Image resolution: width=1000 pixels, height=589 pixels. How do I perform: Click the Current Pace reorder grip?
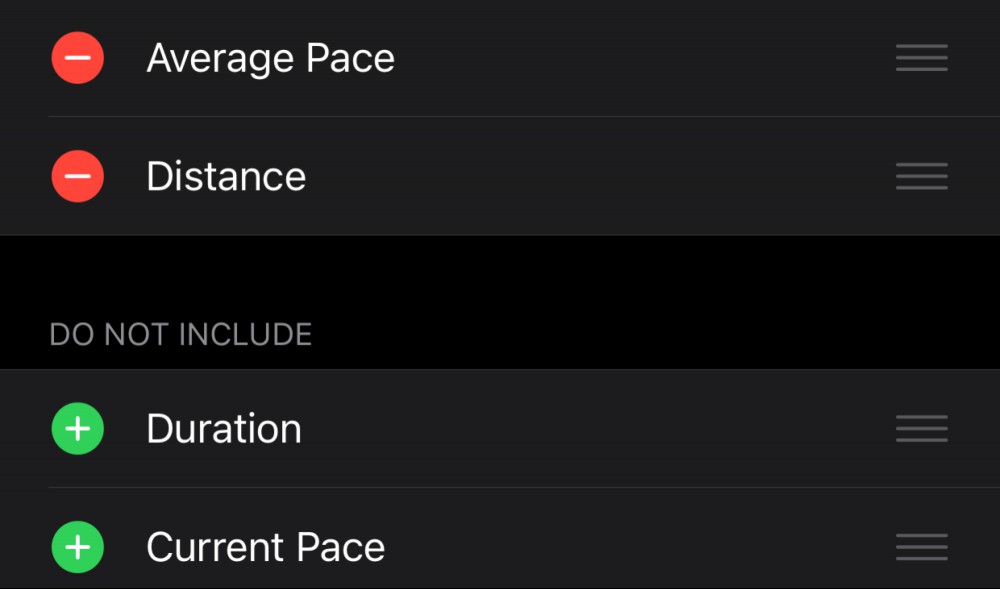(x=922, y=547)
